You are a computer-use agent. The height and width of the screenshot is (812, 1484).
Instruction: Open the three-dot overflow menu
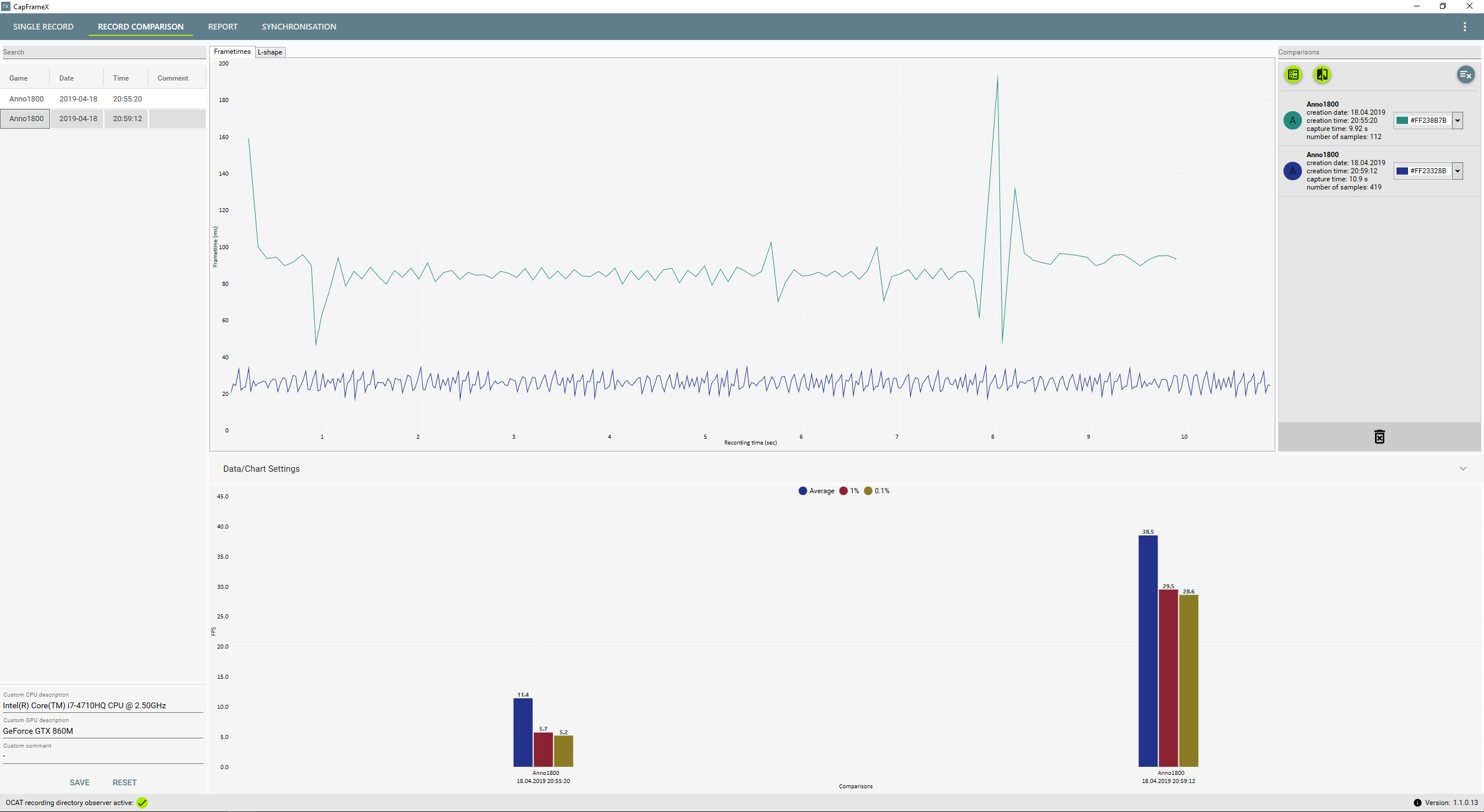click(1464, 27)
